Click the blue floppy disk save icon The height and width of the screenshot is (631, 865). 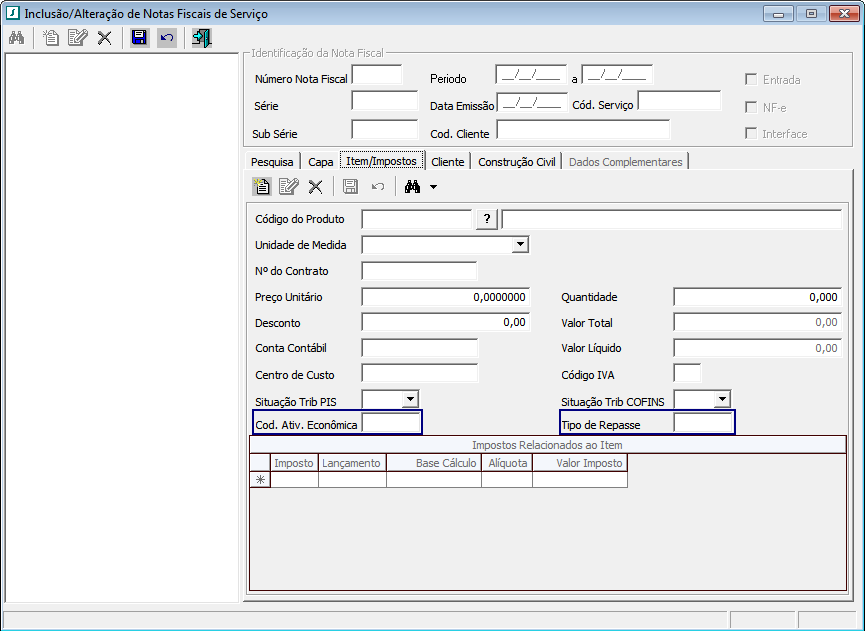[x=139, y=38]
